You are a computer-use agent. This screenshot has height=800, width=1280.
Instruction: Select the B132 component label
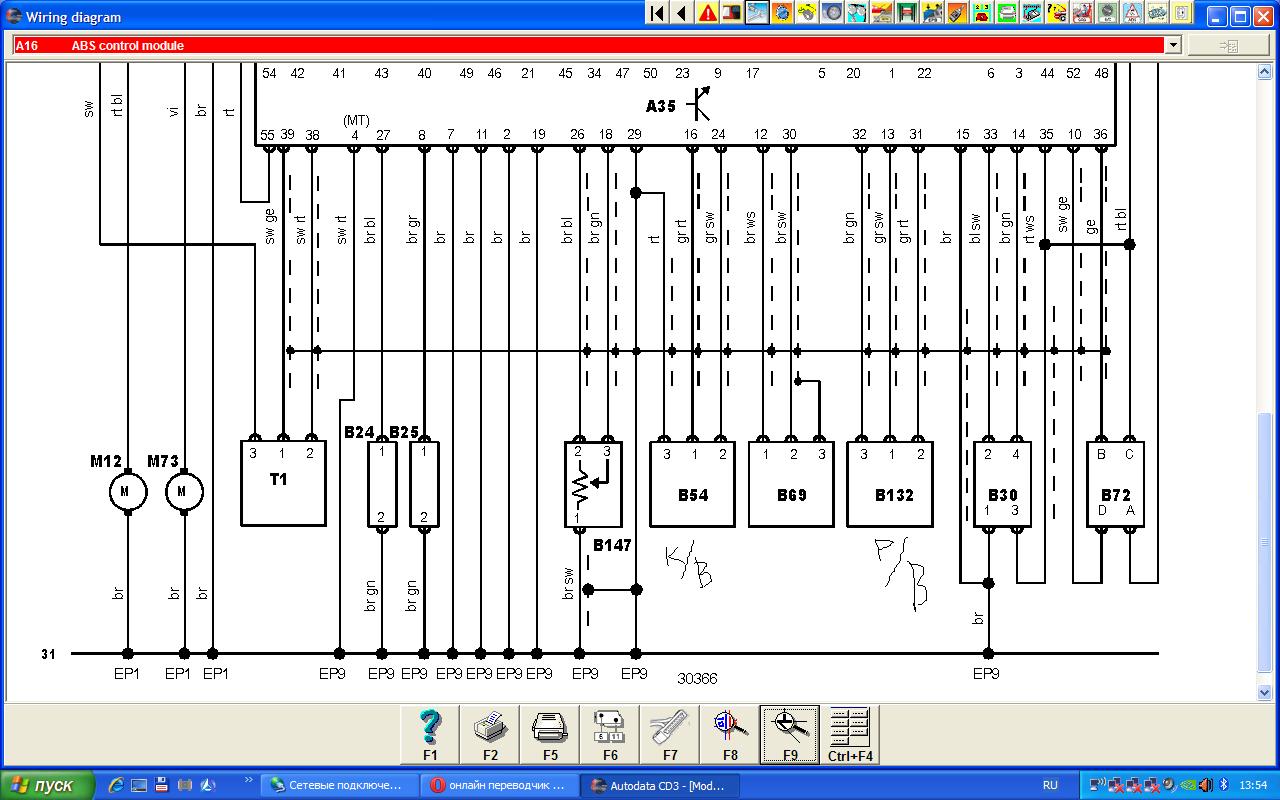click(x=894, y=495)
